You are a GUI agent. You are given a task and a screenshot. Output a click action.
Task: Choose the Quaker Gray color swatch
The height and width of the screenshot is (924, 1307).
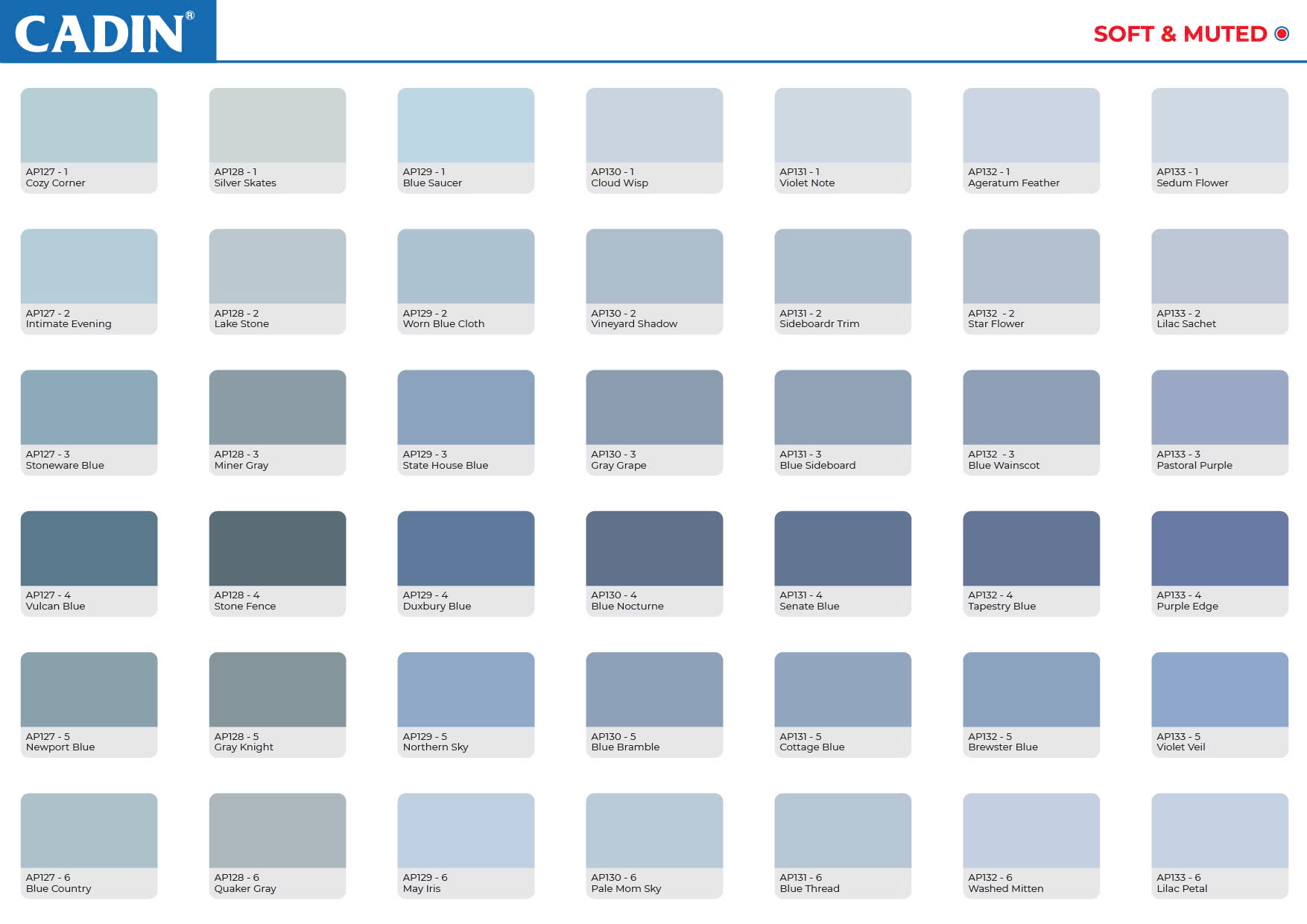(277, 830)
